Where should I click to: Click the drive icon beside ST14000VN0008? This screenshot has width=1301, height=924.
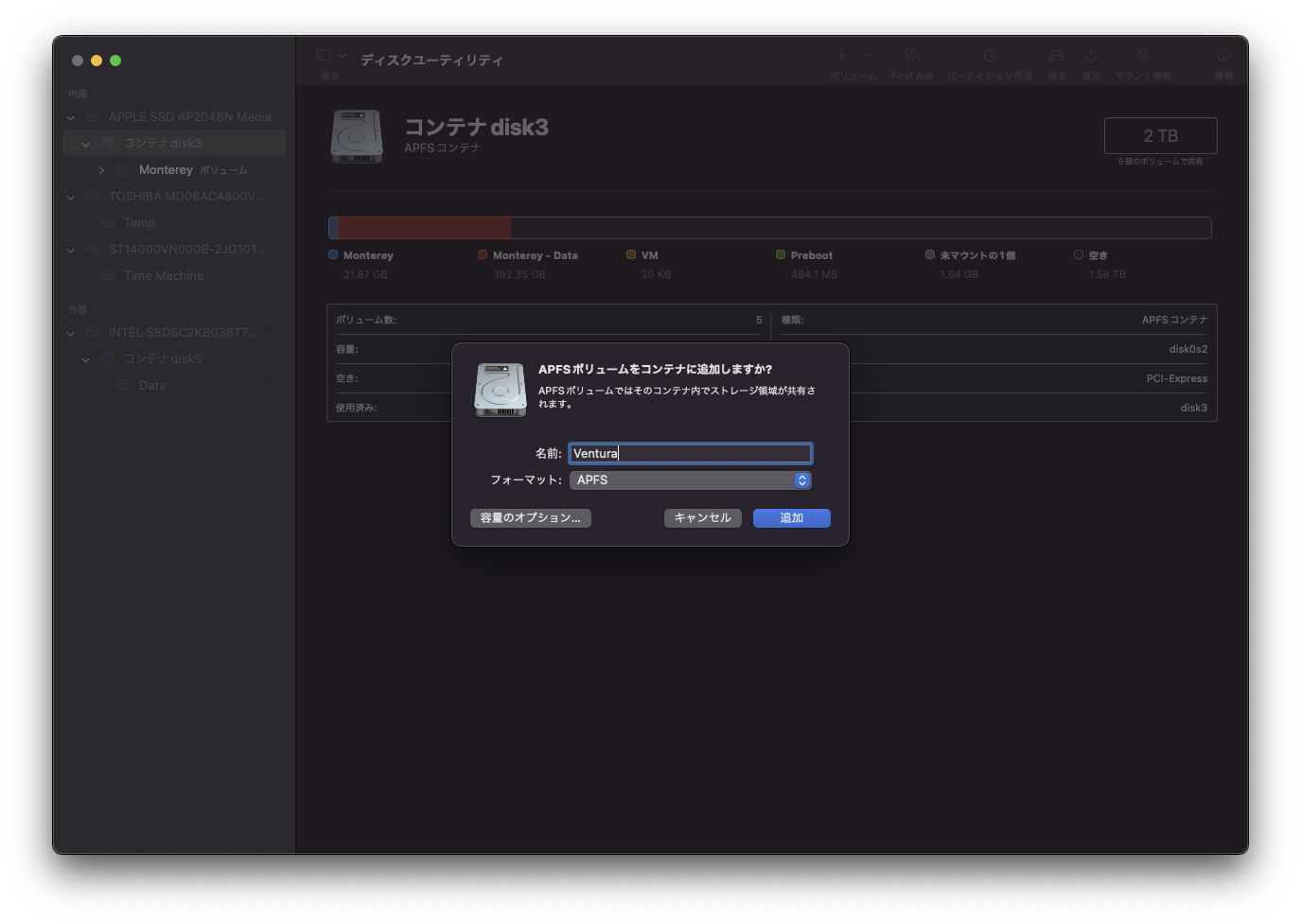coord(93,249)
